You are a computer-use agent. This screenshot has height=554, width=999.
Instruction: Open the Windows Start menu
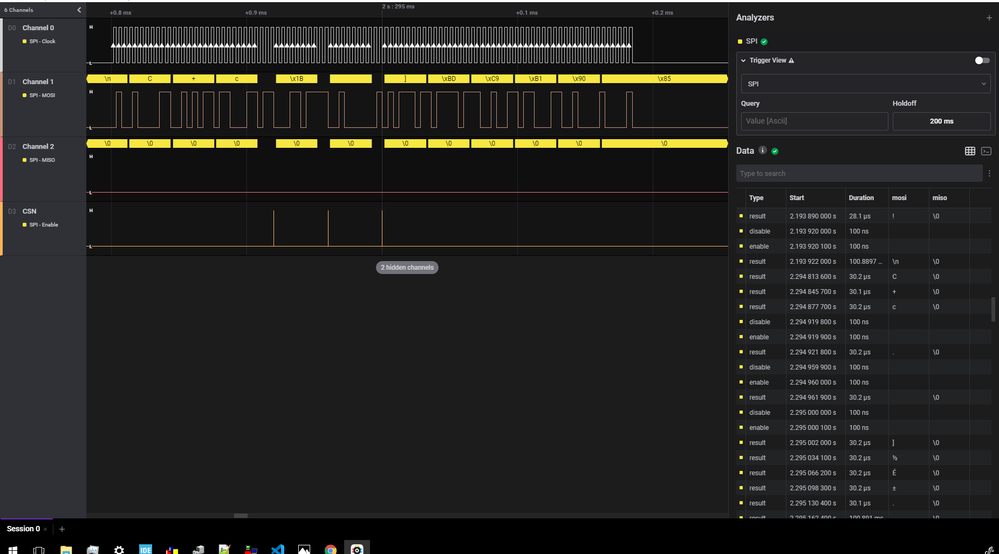click(12, 550)
